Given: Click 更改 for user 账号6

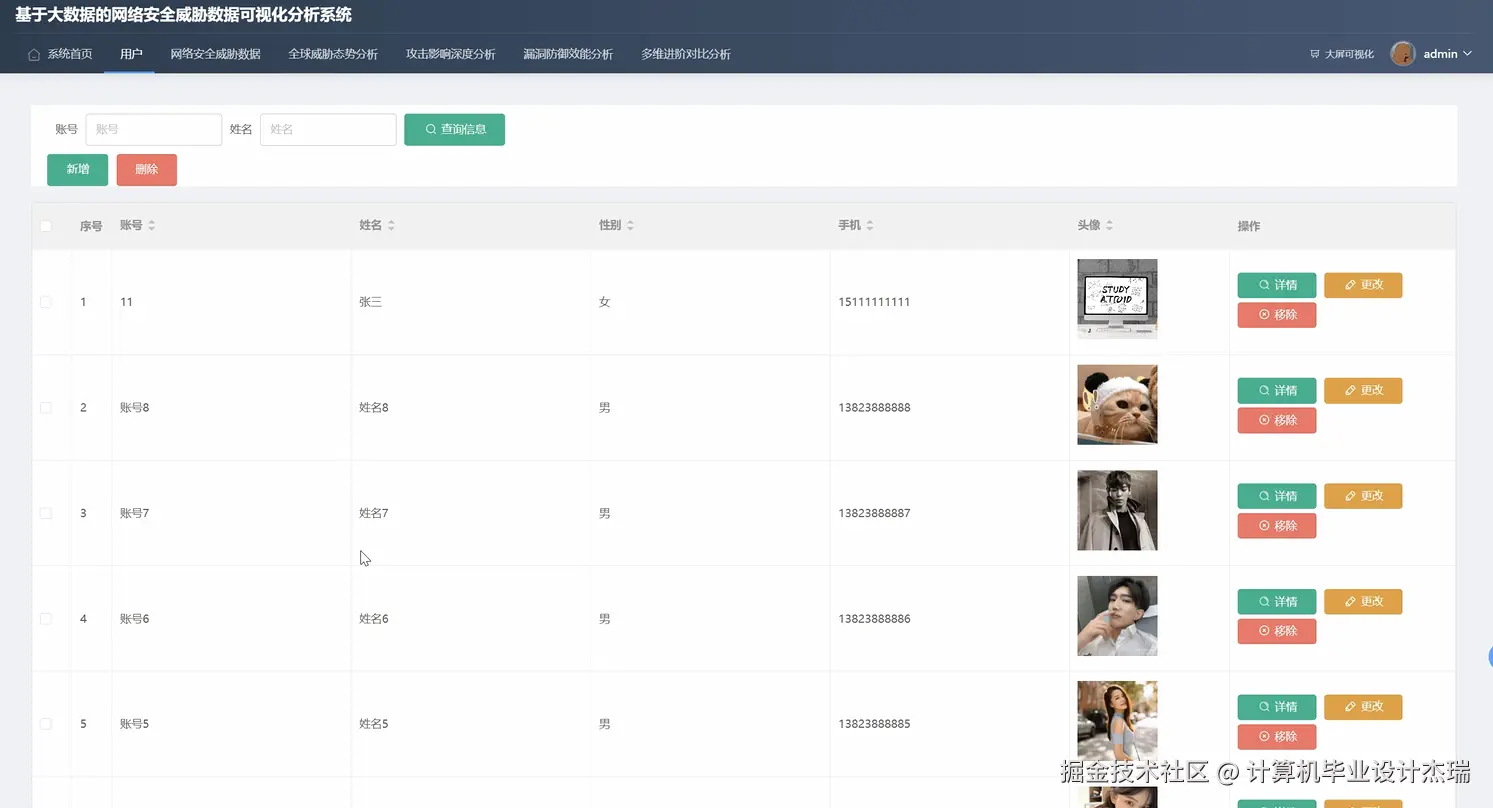Looking at the screenshot, I should pyautogui.click(x=1363, y=602).
